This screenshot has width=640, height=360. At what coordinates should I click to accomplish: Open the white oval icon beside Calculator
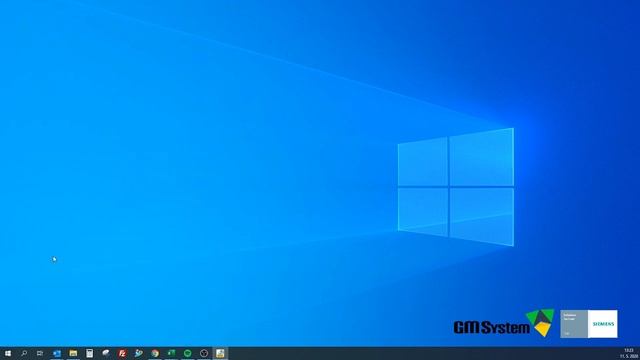coord(106,353)
